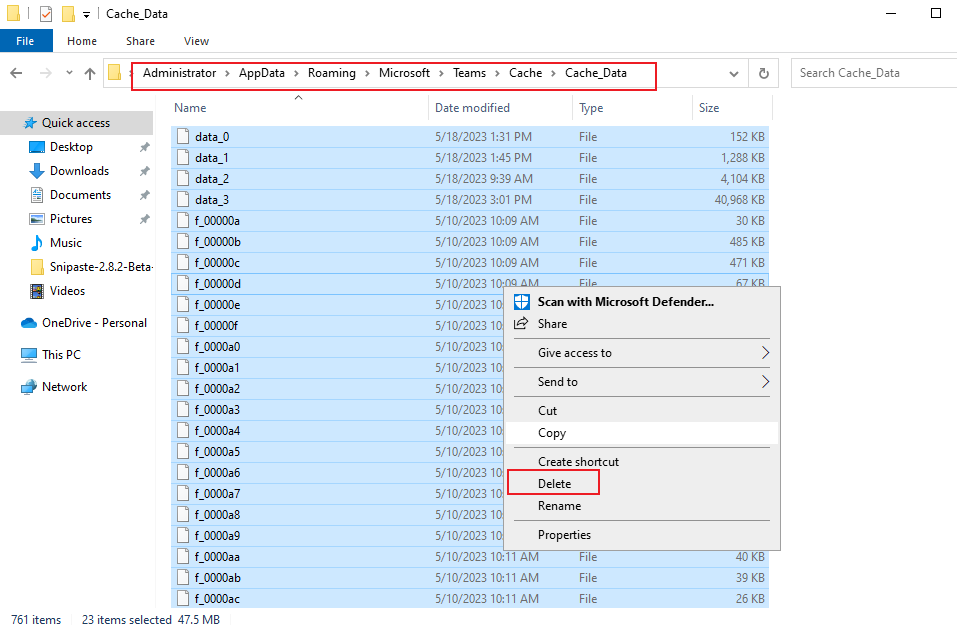Refresh the Cache_Data folder view
Viewport: 957px width, 627px height.
click(x=764, y=74)
